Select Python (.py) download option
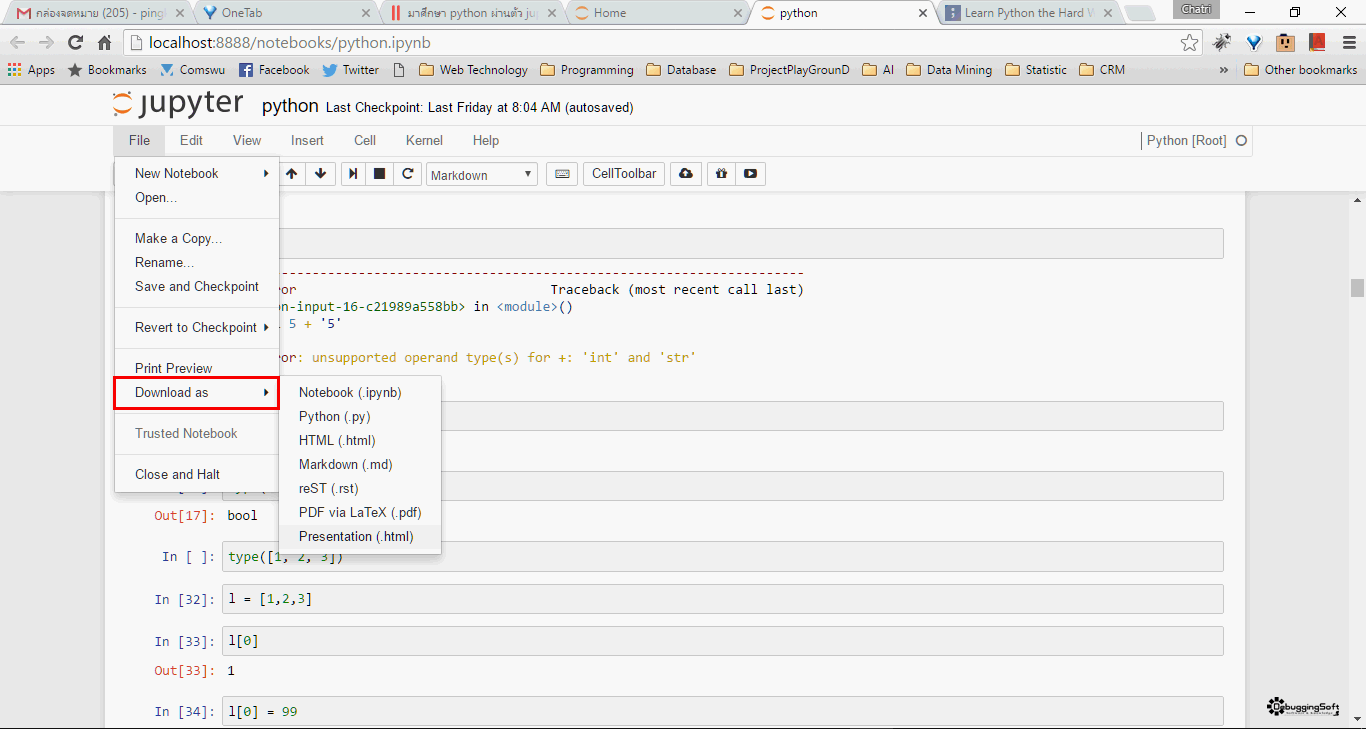This screenshot has height=729, width=1366. [x=335, y=417]
